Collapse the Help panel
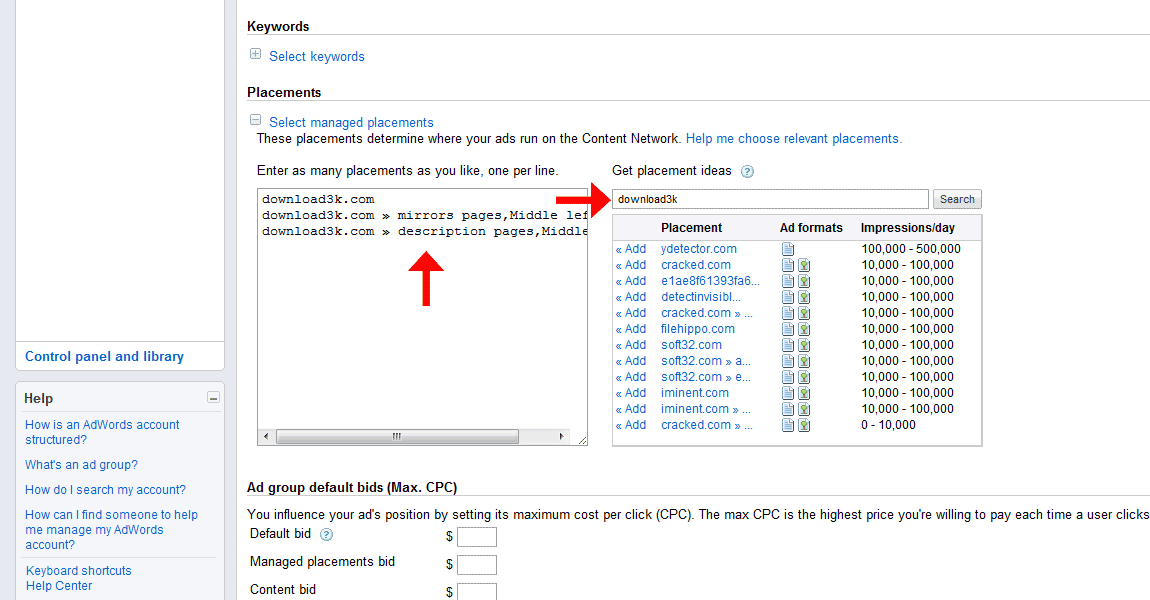Viewport: 1150px width, 600px height. point(213,398)
